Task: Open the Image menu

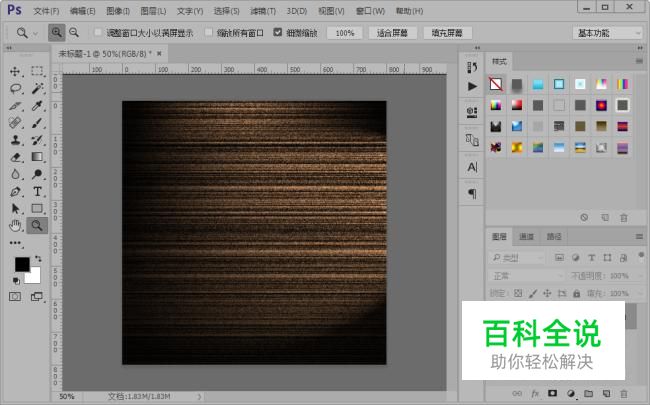Action: pyautogui.click(x=118, y=11)
